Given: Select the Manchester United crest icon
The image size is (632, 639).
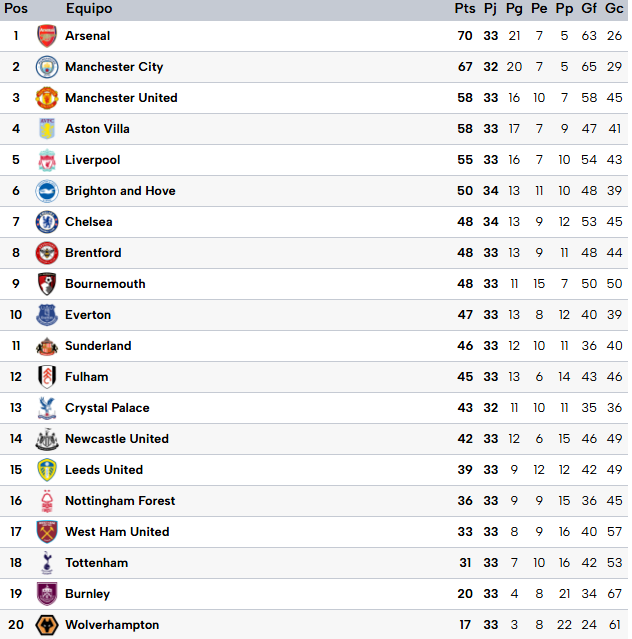Looking at the screenshot, I should pyautogui.click(x=47, y=98).
